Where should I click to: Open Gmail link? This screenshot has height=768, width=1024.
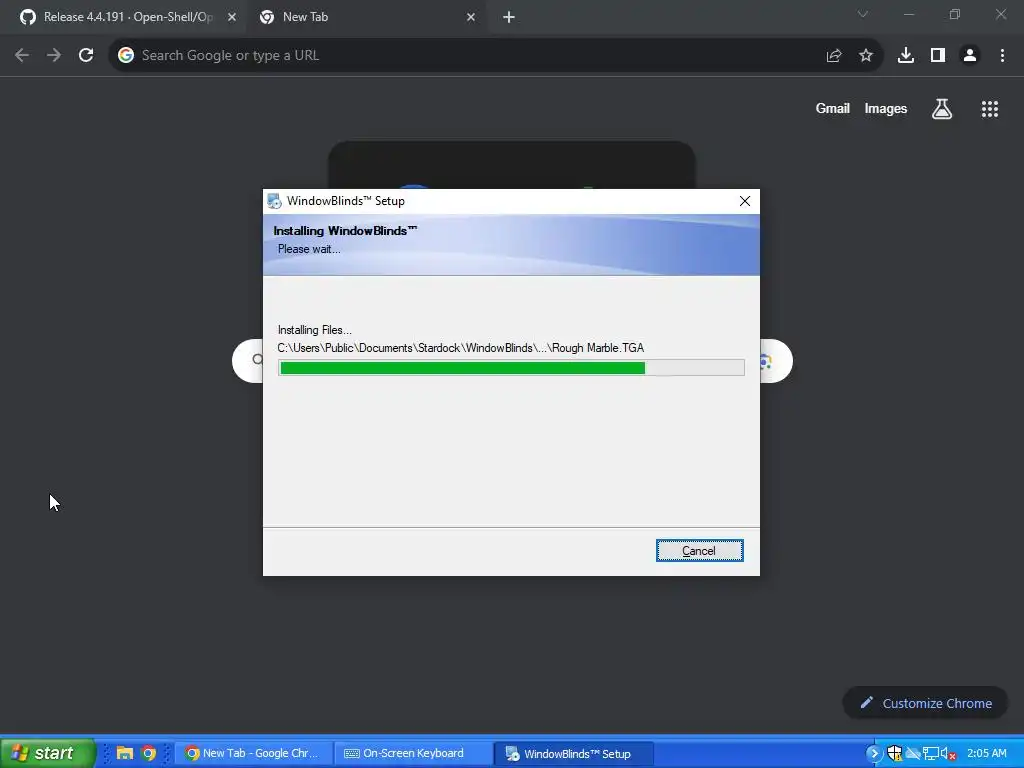[833, 108]
